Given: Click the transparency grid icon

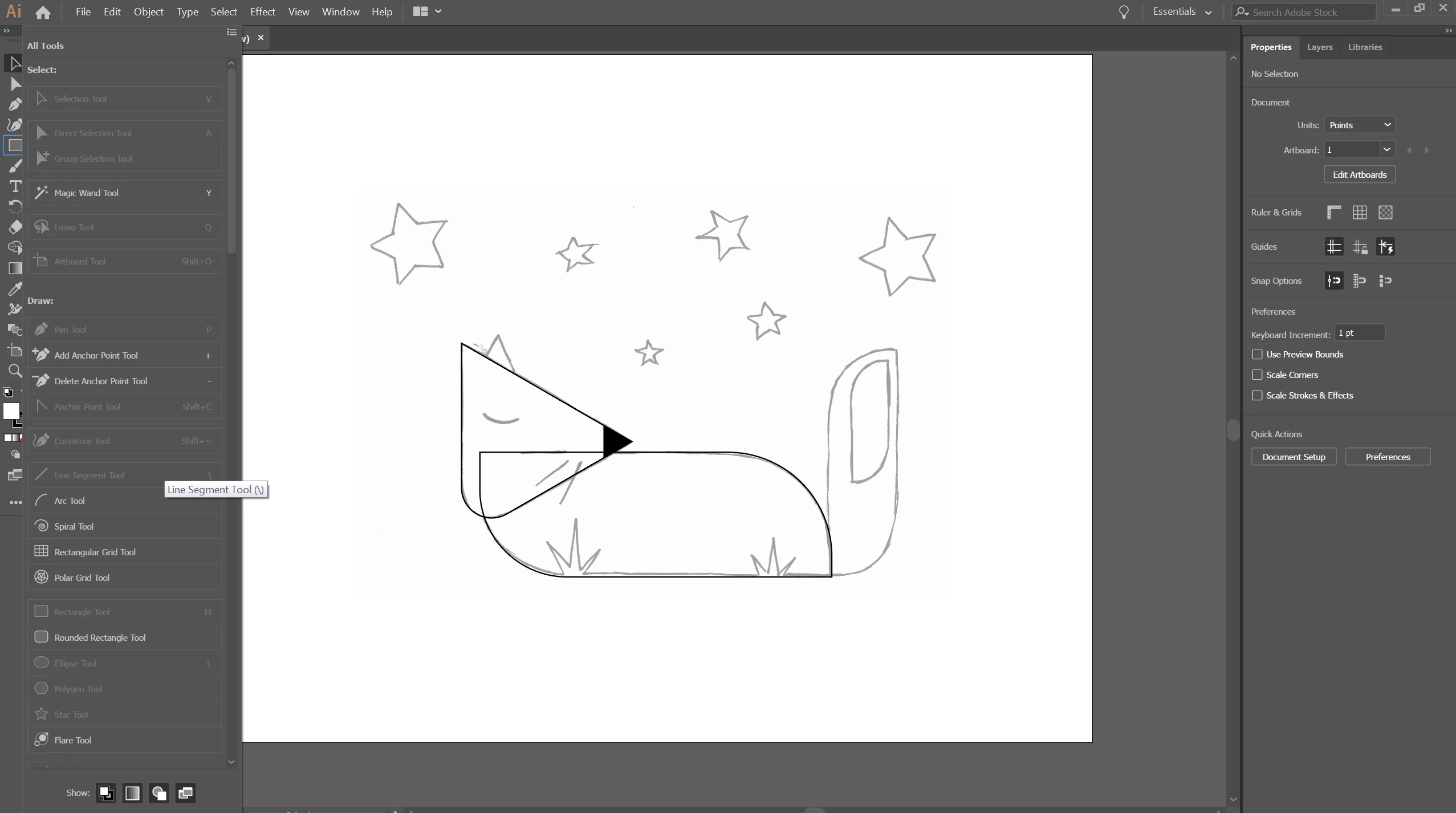Looking at the screenshot, I should (x=1385, y=213).
